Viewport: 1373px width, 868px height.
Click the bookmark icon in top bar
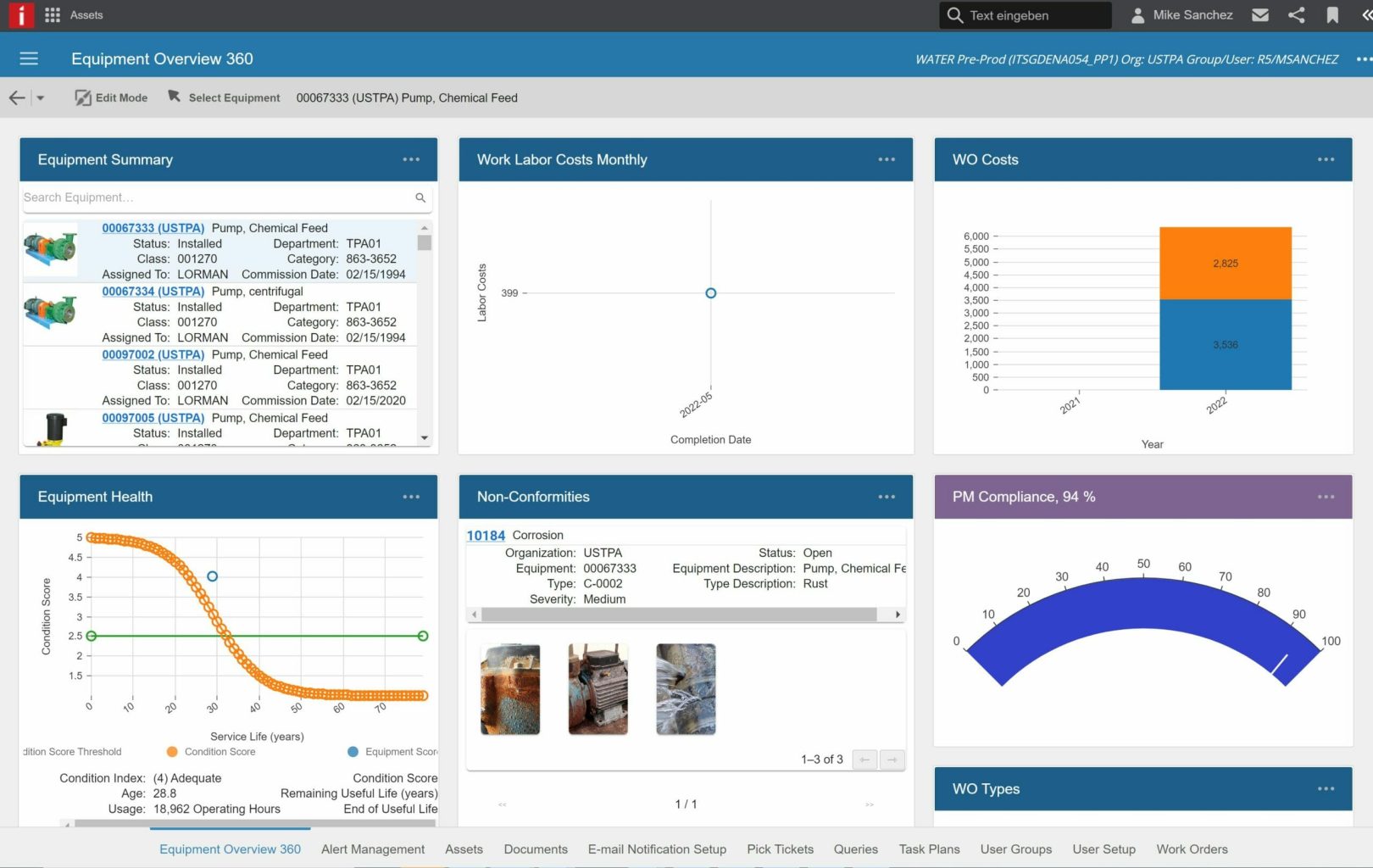[x=1332, y=15]
